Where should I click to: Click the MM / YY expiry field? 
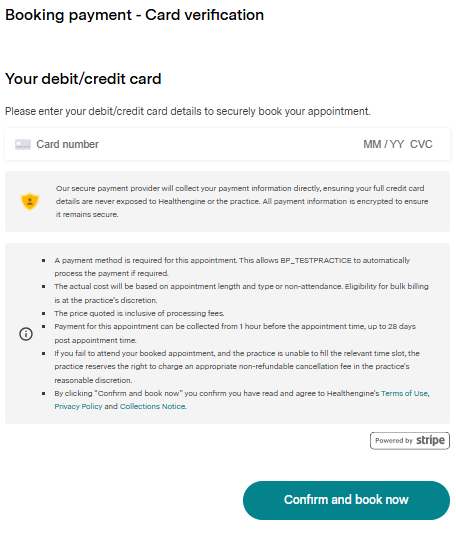(383, 144)
